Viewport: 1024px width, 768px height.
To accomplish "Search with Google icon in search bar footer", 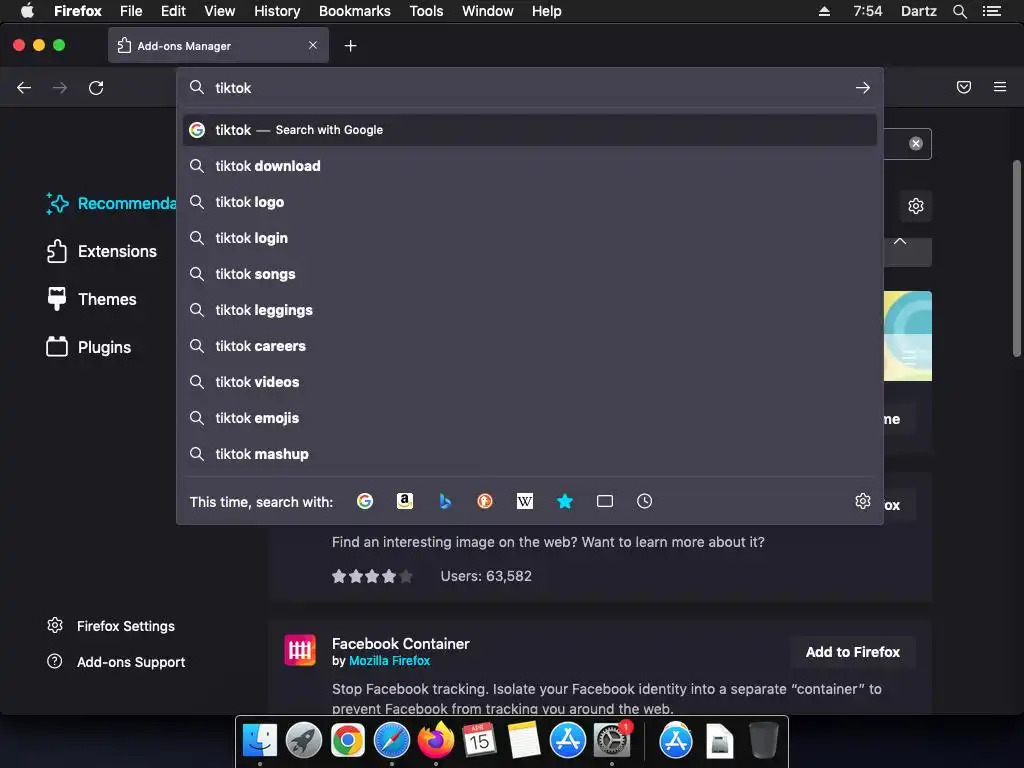I will (x=365, y=501).
